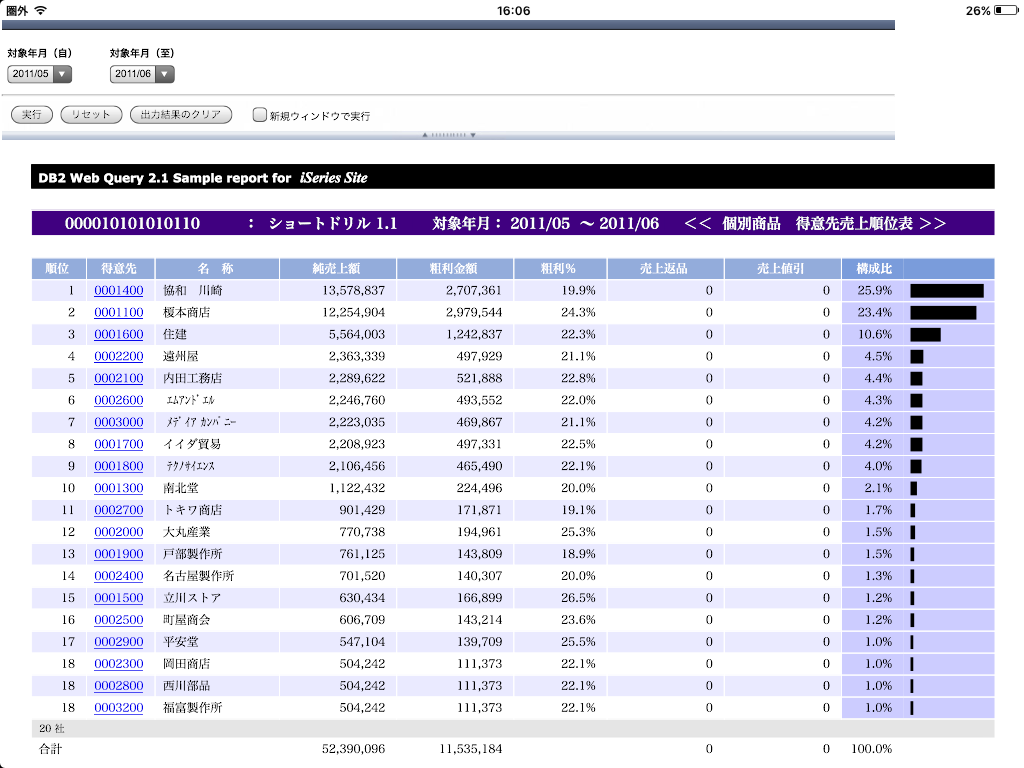This screenshot has width=1024, height=768.
Task: Tap the Wi-Fi status icon
Action: pos(40,10)
